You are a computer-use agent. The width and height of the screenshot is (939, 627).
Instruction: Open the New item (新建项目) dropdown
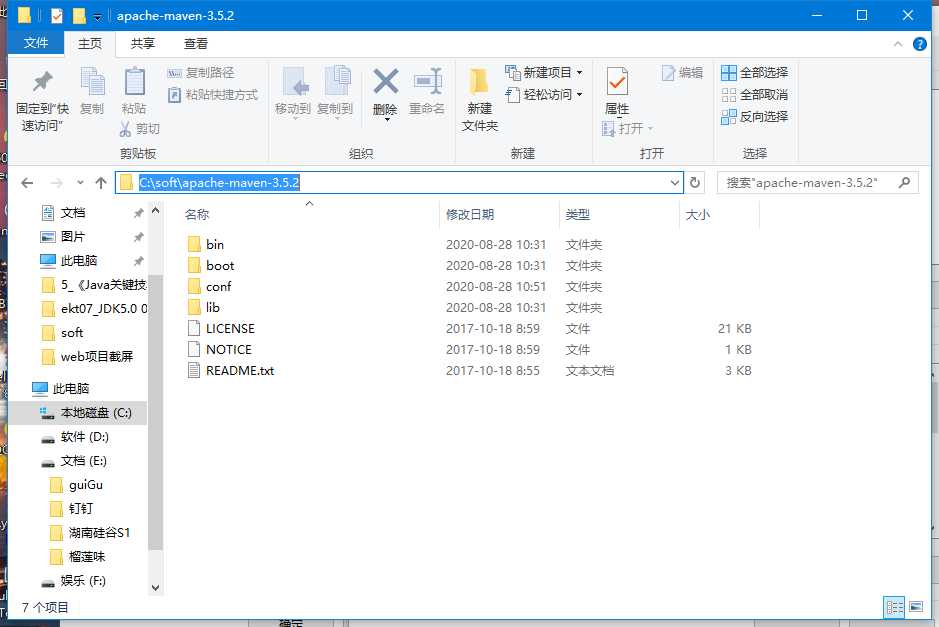pyautogui.click(x=544, y=72)
